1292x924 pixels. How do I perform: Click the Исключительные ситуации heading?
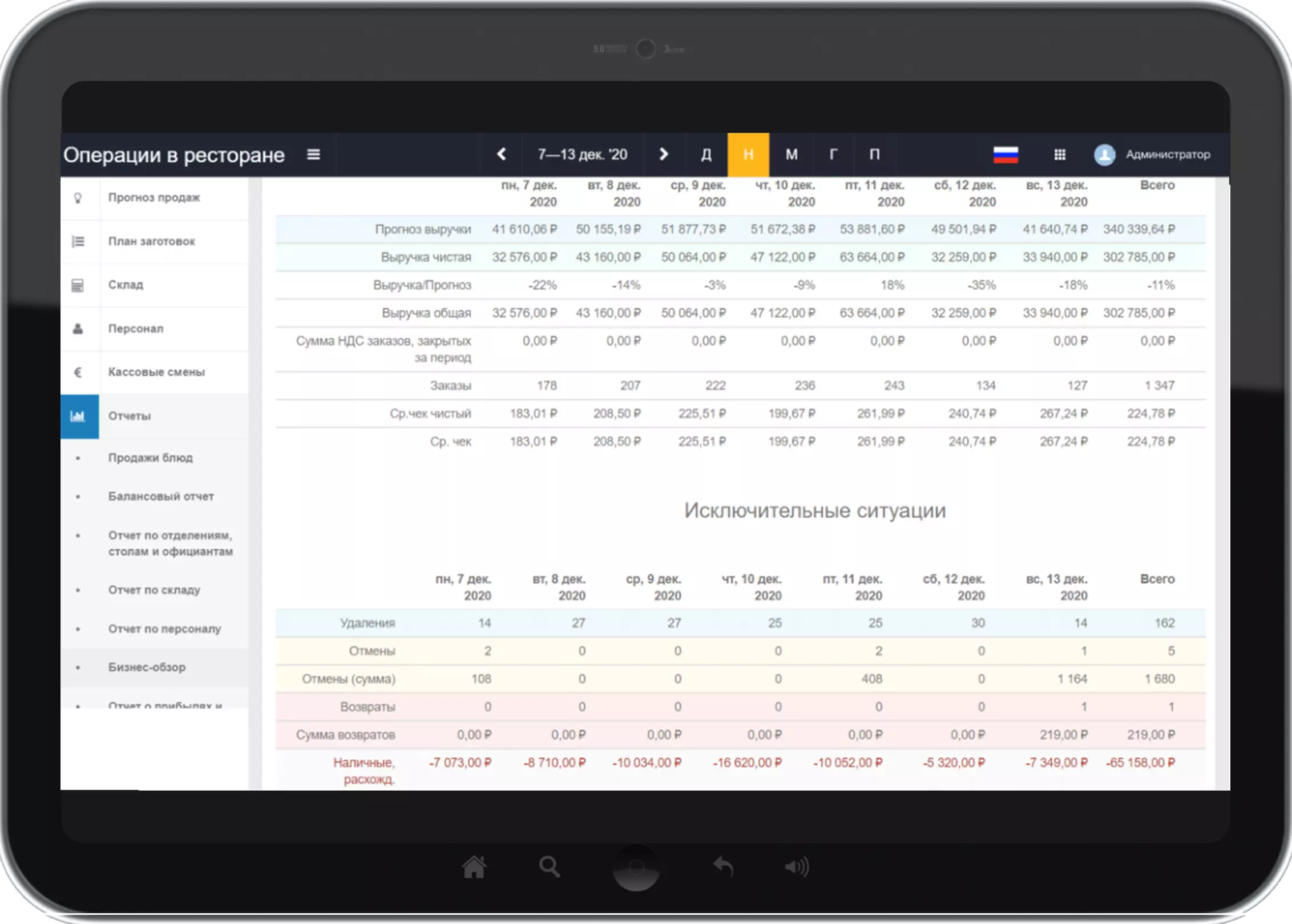(815, 510)
